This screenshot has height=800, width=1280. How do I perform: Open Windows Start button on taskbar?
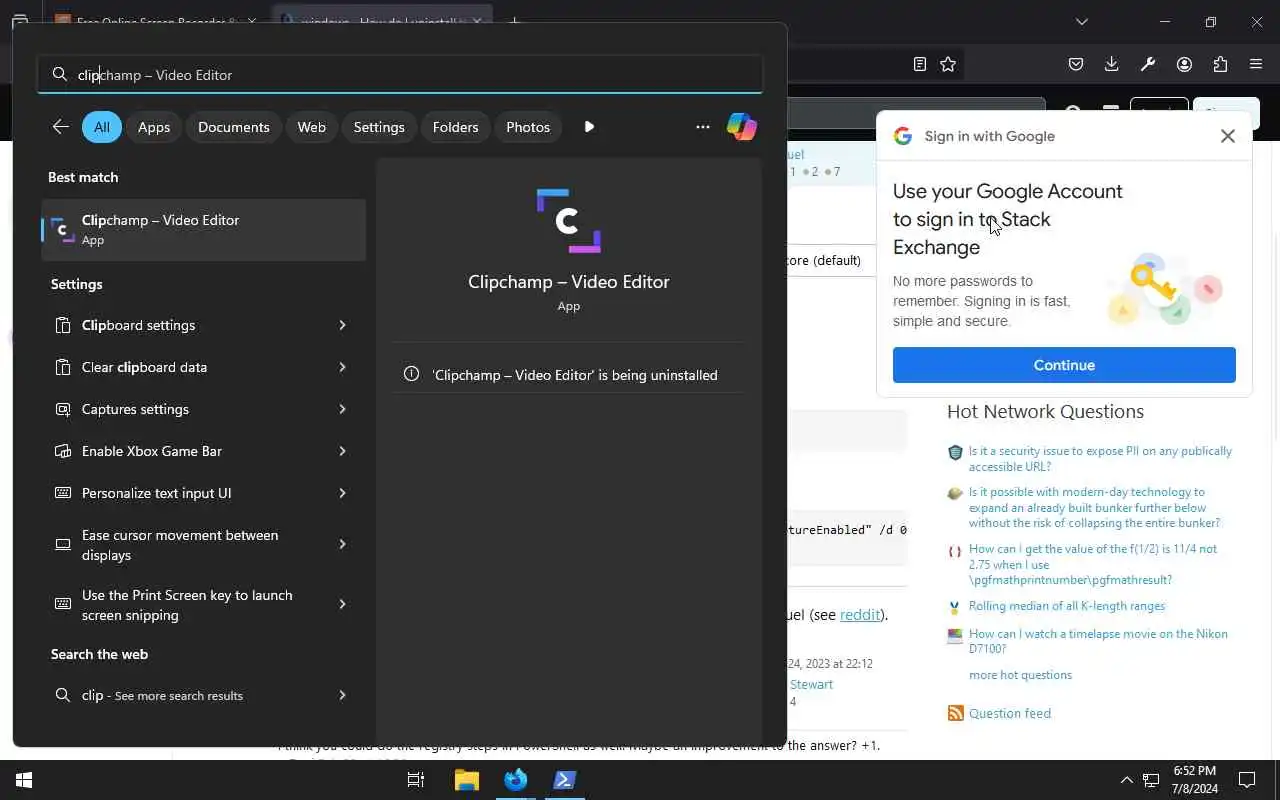pos(24,780)
